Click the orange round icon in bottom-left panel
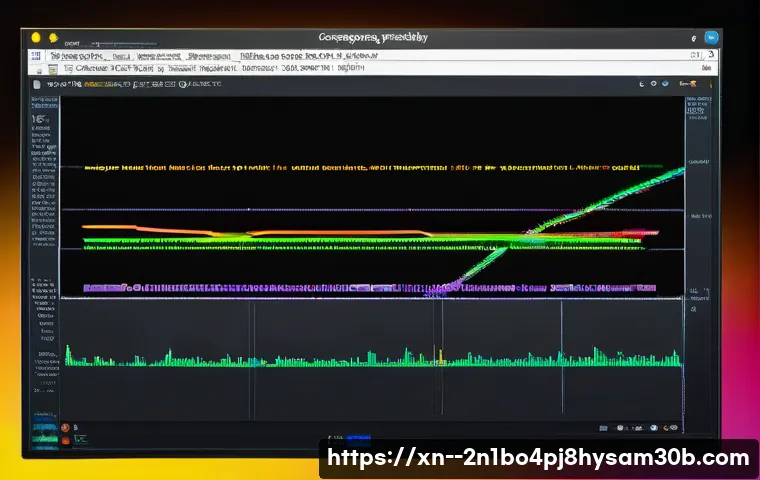The height and width of the screenshot is (480, 760). (x=66, y=427)
